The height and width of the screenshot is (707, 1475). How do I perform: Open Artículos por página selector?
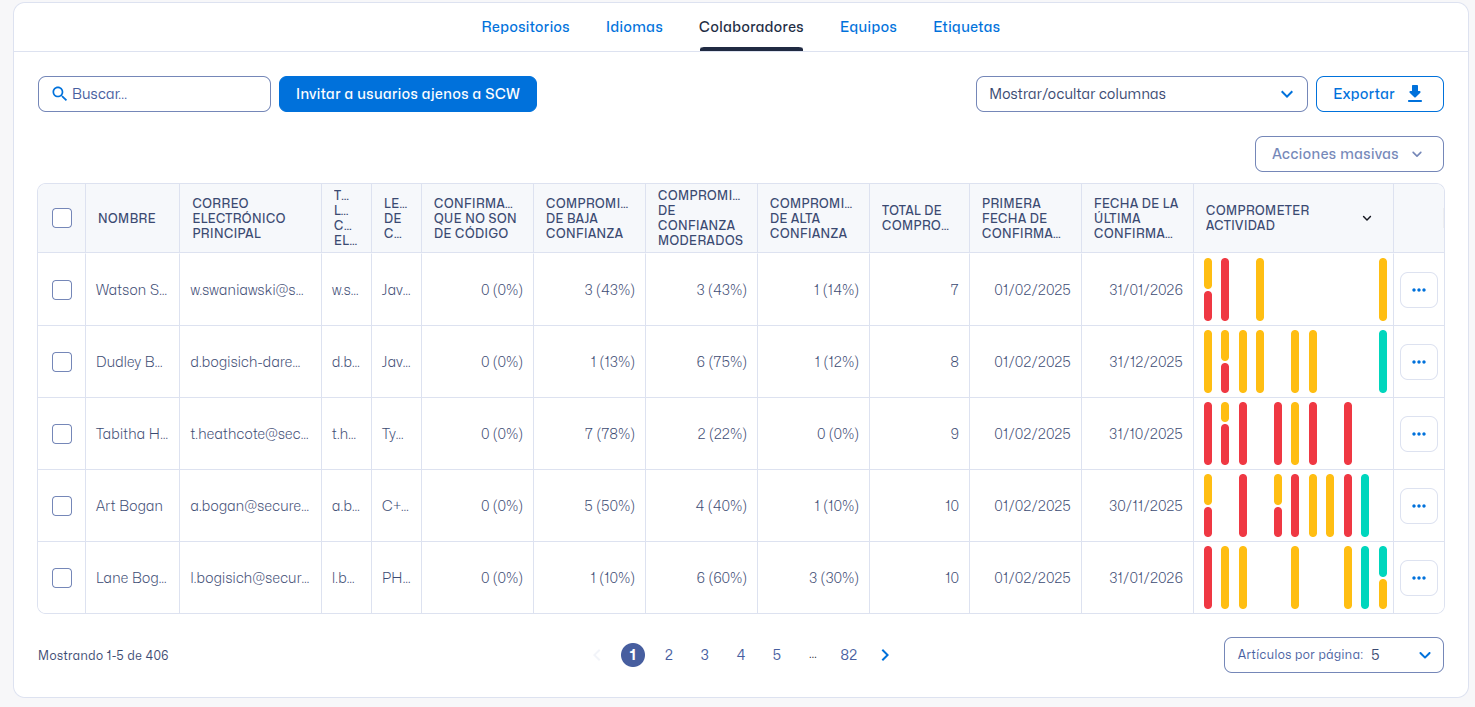pyautogui.click(x=1333, y=655)
